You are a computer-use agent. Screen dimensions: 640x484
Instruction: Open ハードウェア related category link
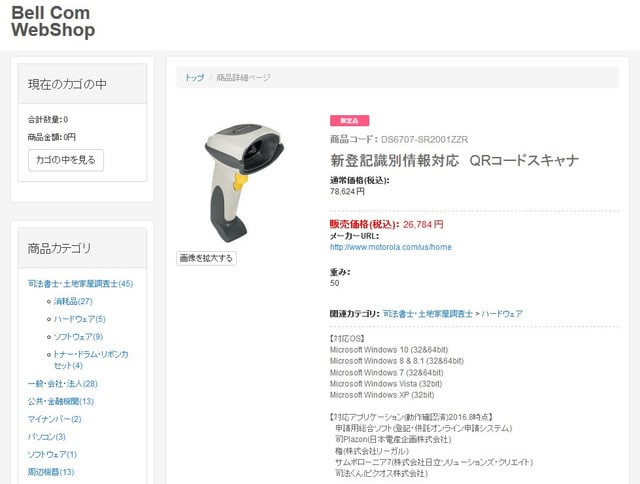tap(502, 313)
